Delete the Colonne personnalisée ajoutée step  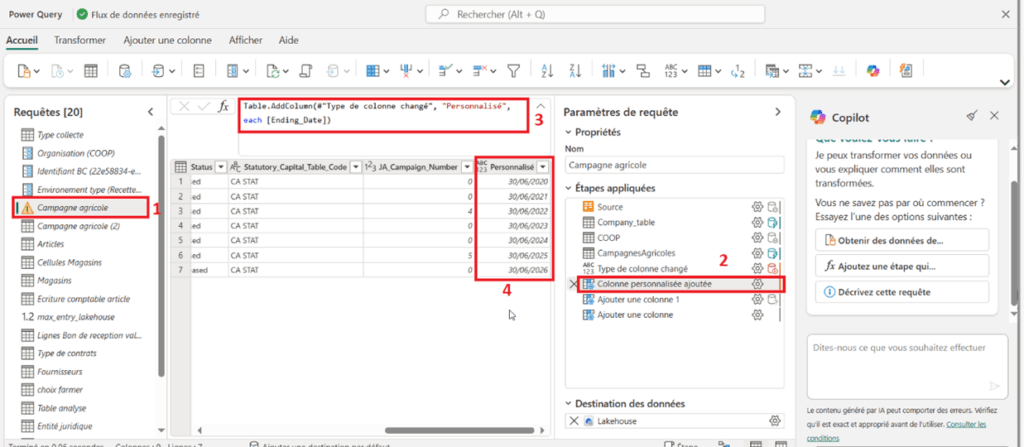tap(573, 284)
